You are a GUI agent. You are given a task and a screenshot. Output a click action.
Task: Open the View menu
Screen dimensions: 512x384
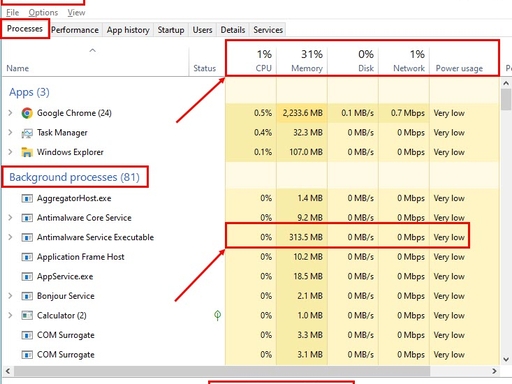76,13
